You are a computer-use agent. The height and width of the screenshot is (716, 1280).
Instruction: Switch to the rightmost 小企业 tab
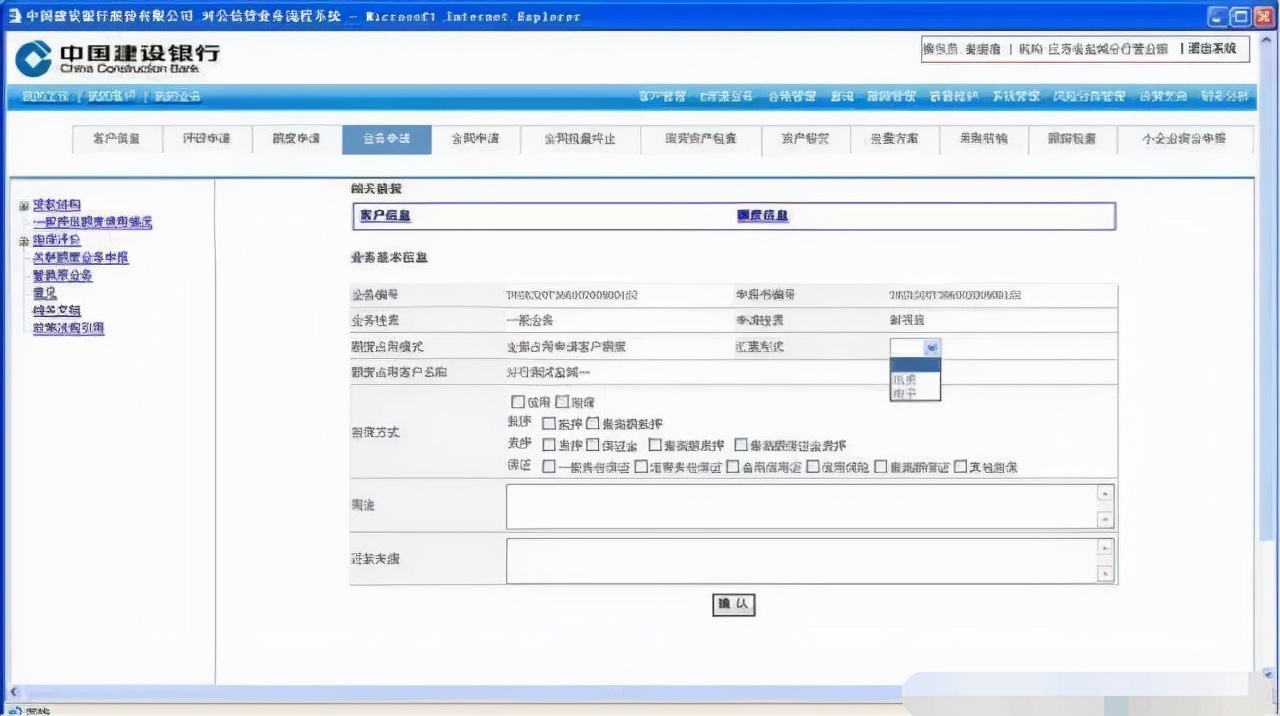click(x=1183, y=139)
